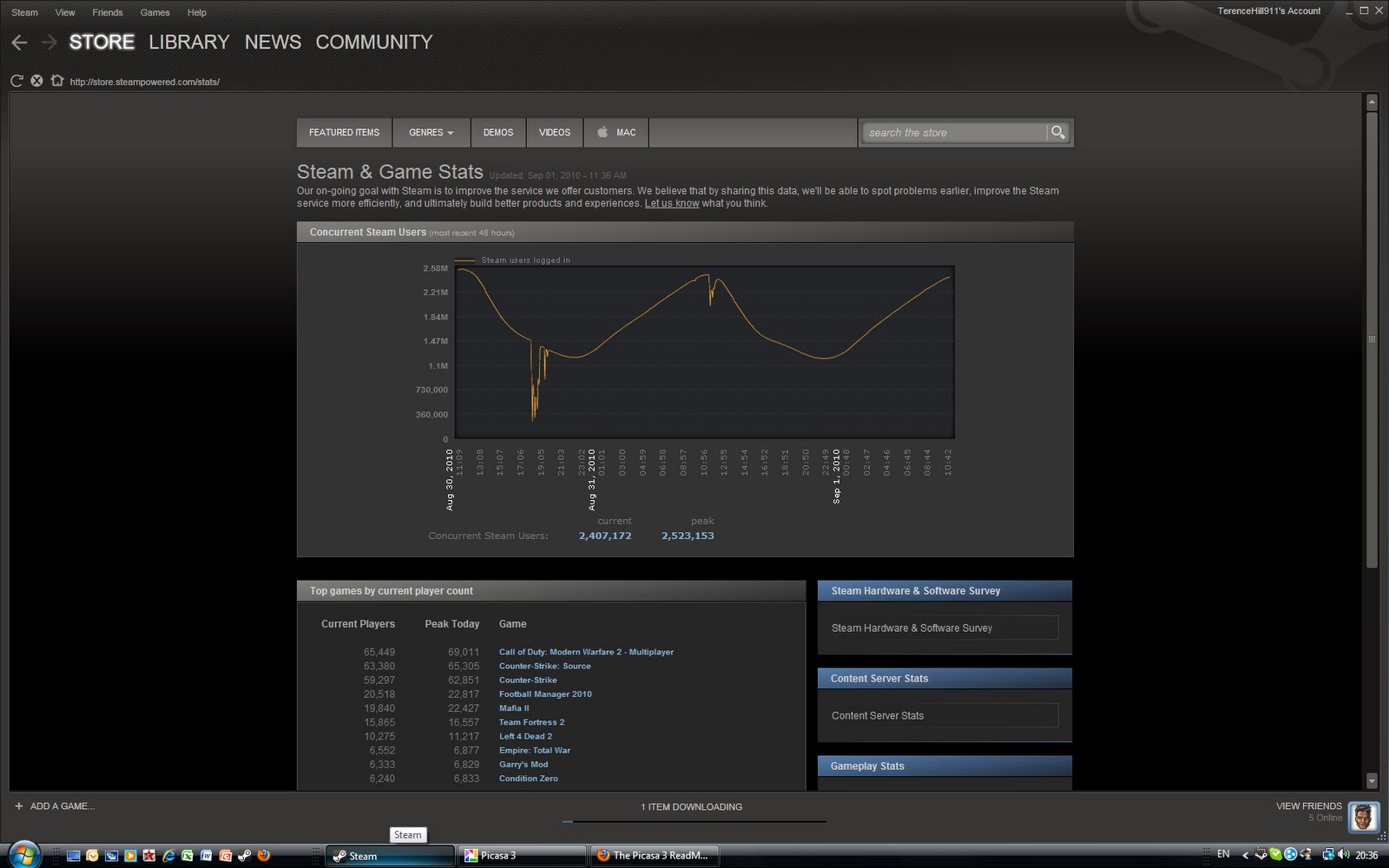Click the page scrollbar down arrow
The image size is (1389, 868).
[x=1372, y=780]
